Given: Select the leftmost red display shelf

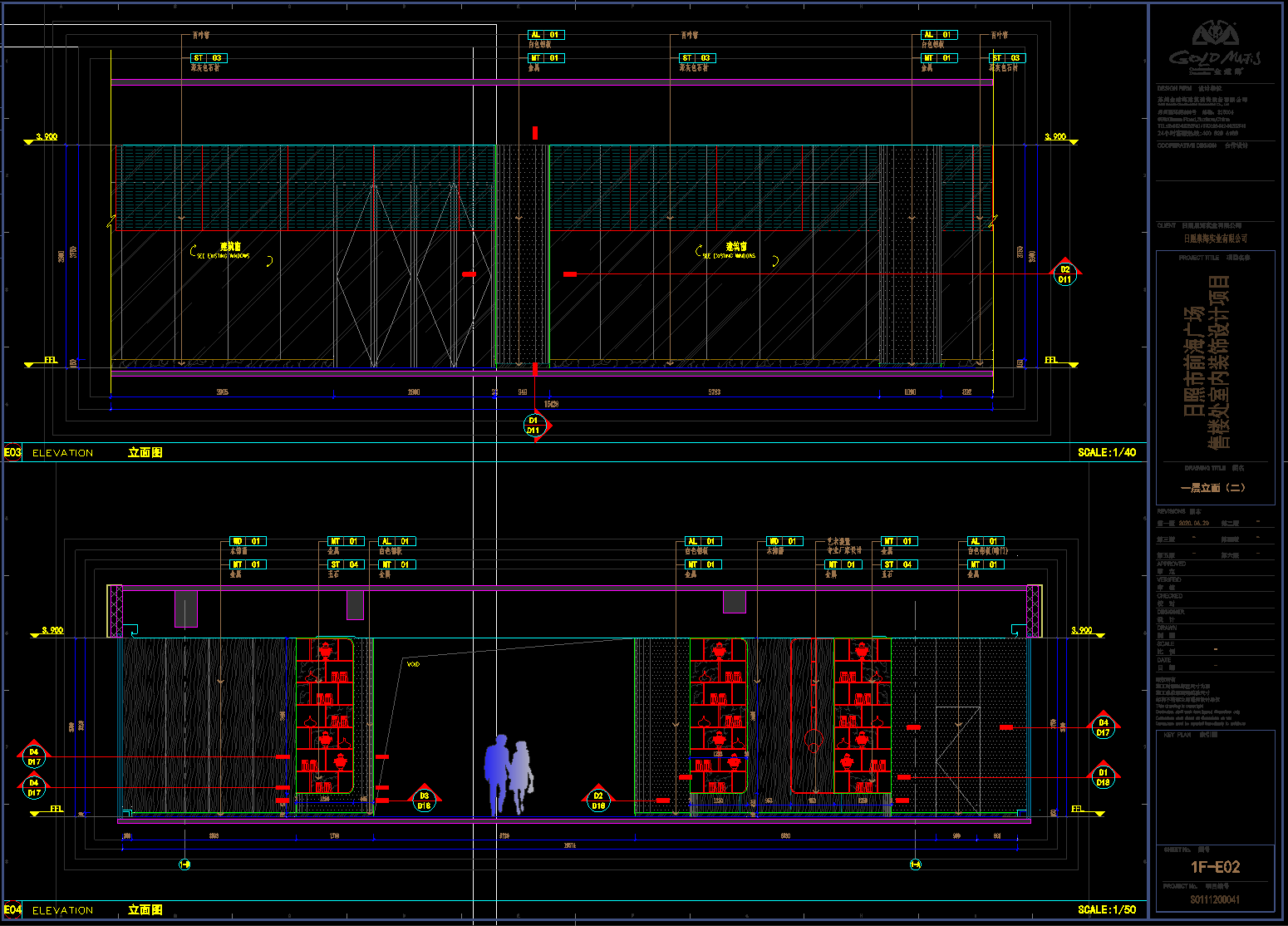Looking at the screenshot, I should 325,716.
